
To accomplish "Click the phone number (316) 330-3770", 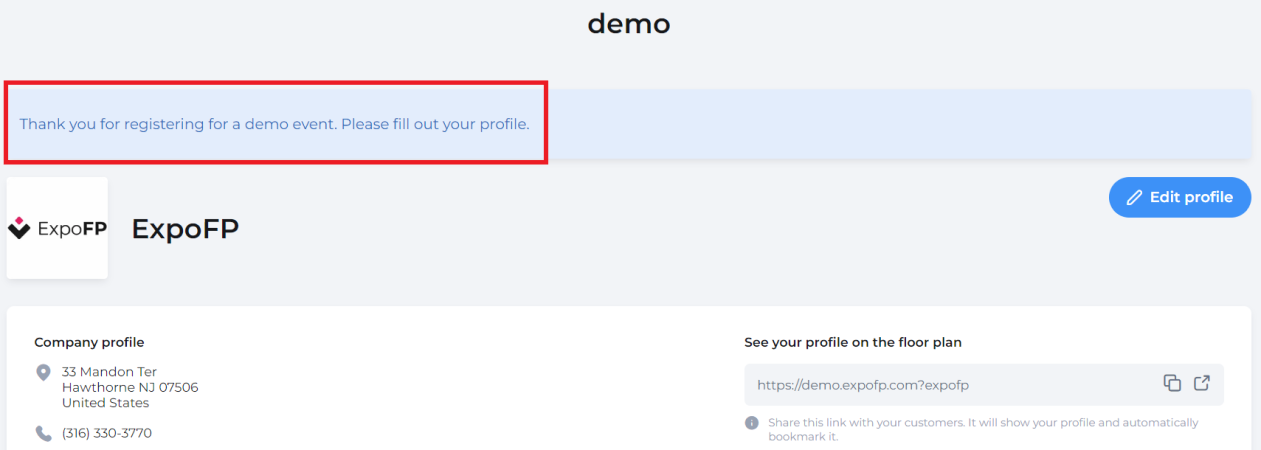I will 107,433.
